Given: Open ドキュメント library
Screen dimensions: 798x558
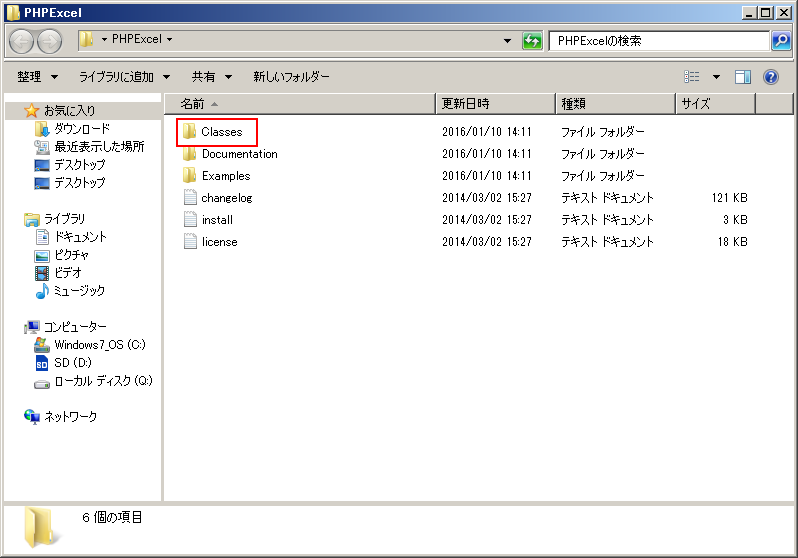Looking at the screenshot, I should point(80,237).
